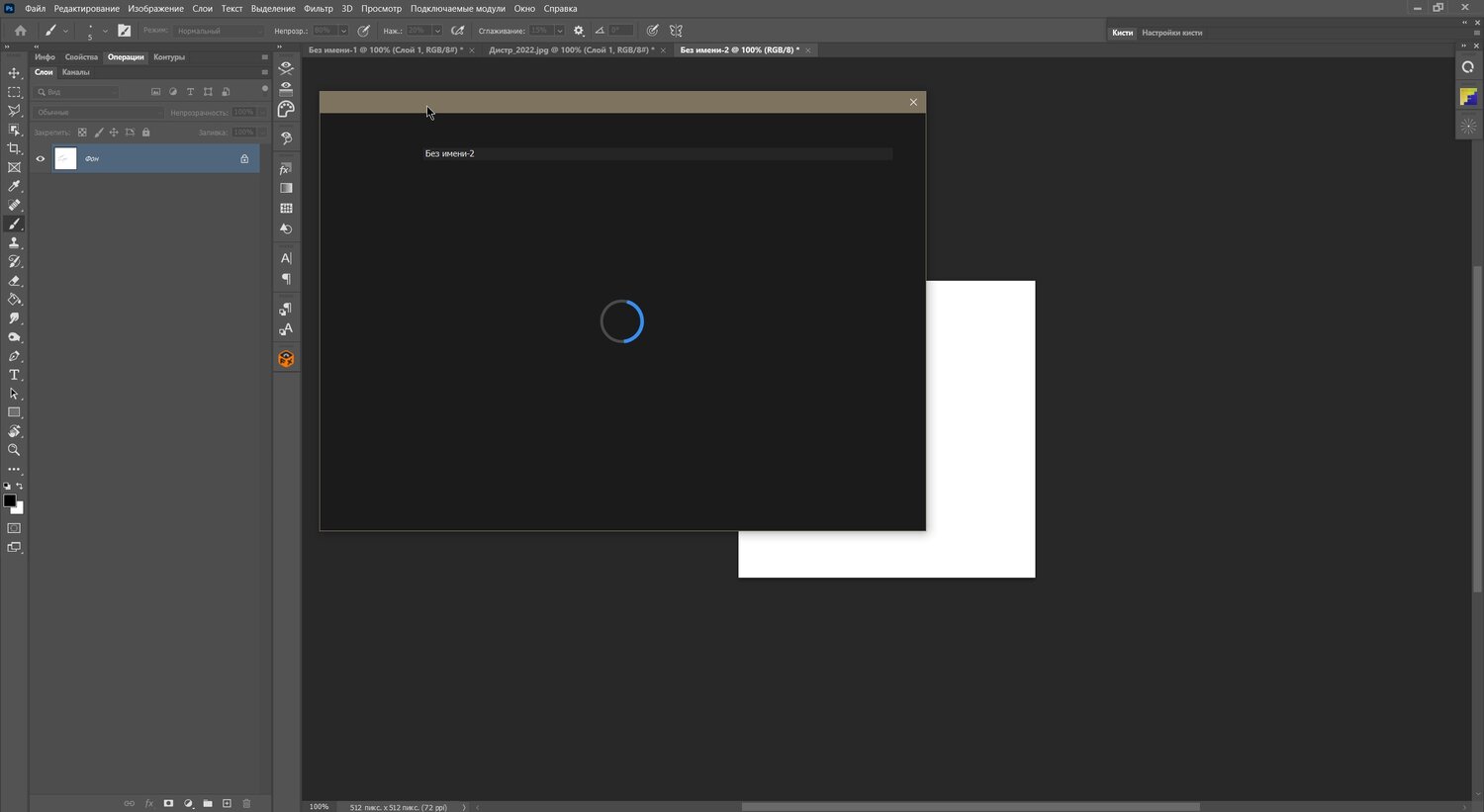
Task: Hide the Фон layer with eye icon
Action: (41, 158)
